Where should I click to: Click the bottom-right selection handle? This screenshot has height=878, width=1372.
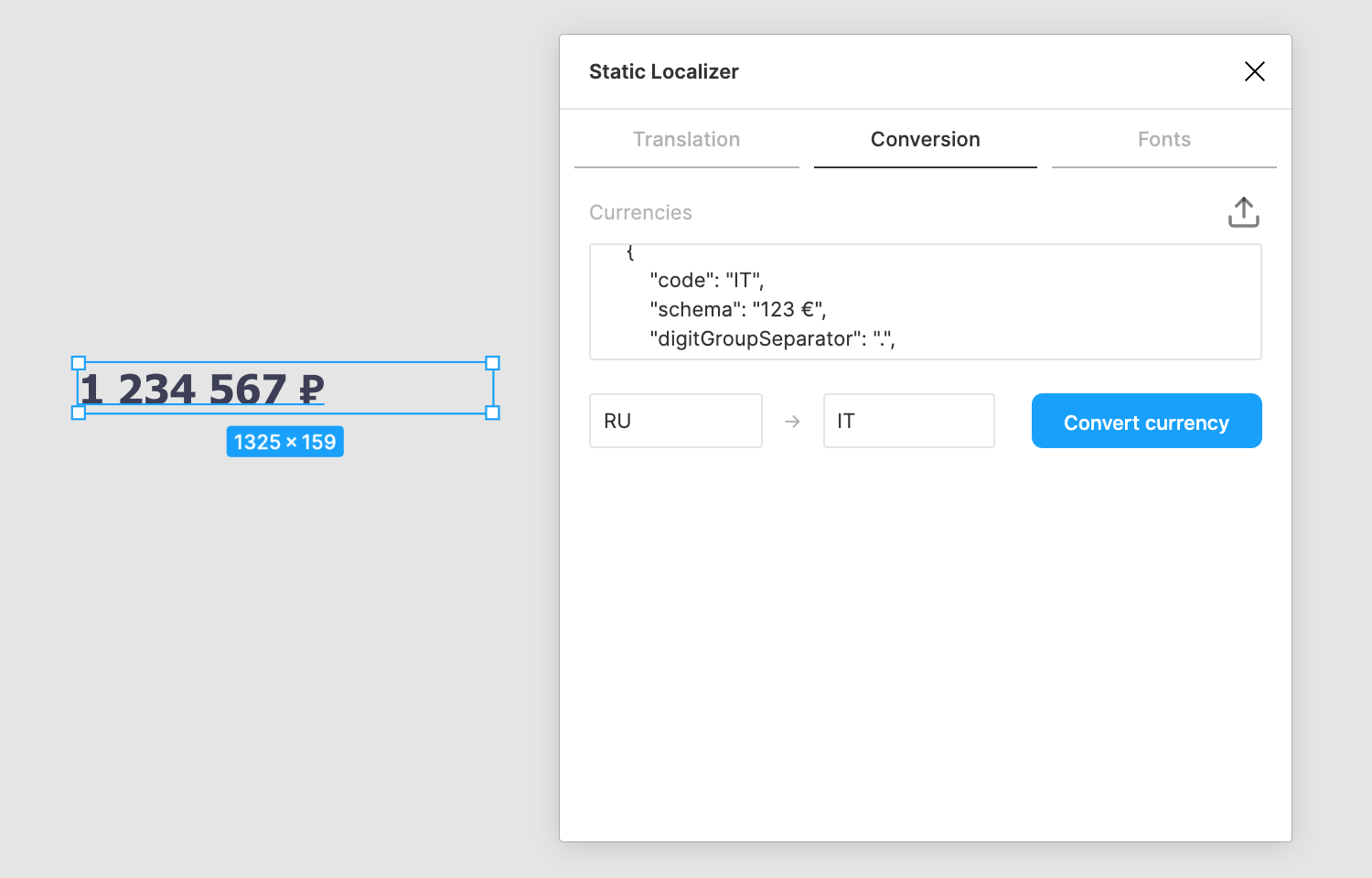point(492,413)
